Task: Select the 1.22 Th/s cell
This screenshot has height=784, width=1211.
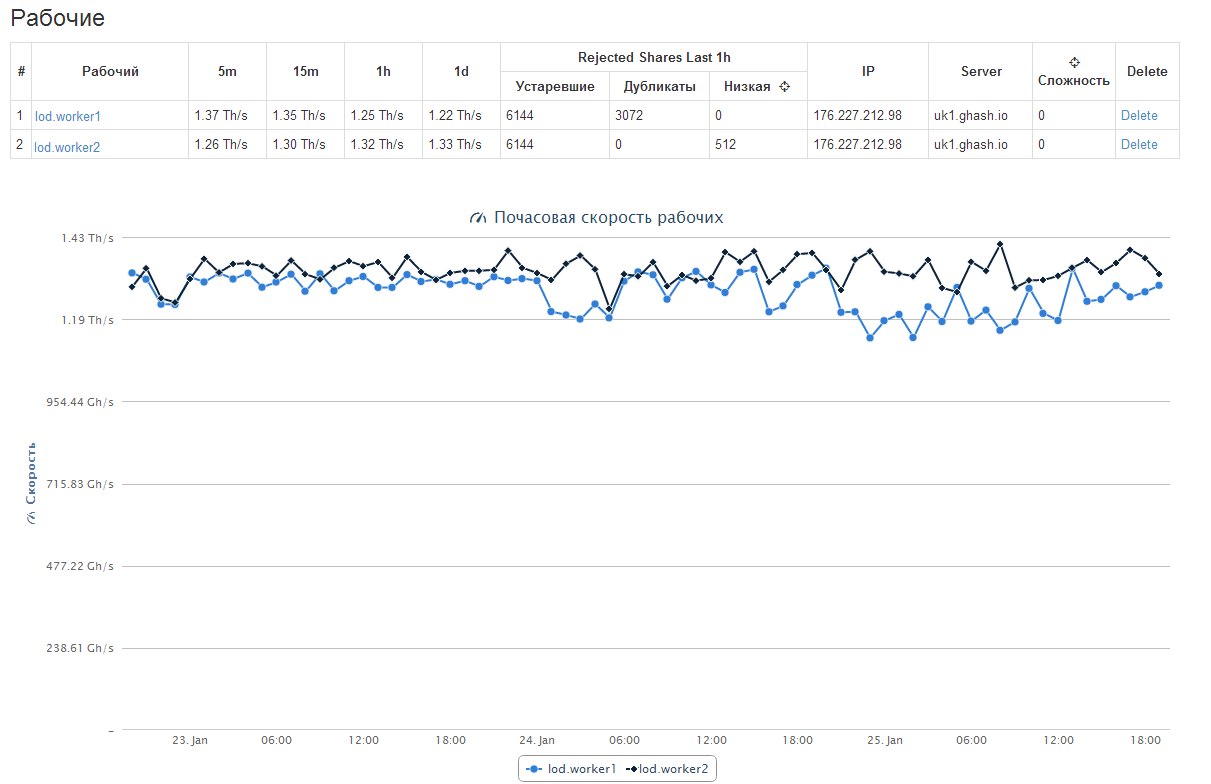Action: coord(461,116)
